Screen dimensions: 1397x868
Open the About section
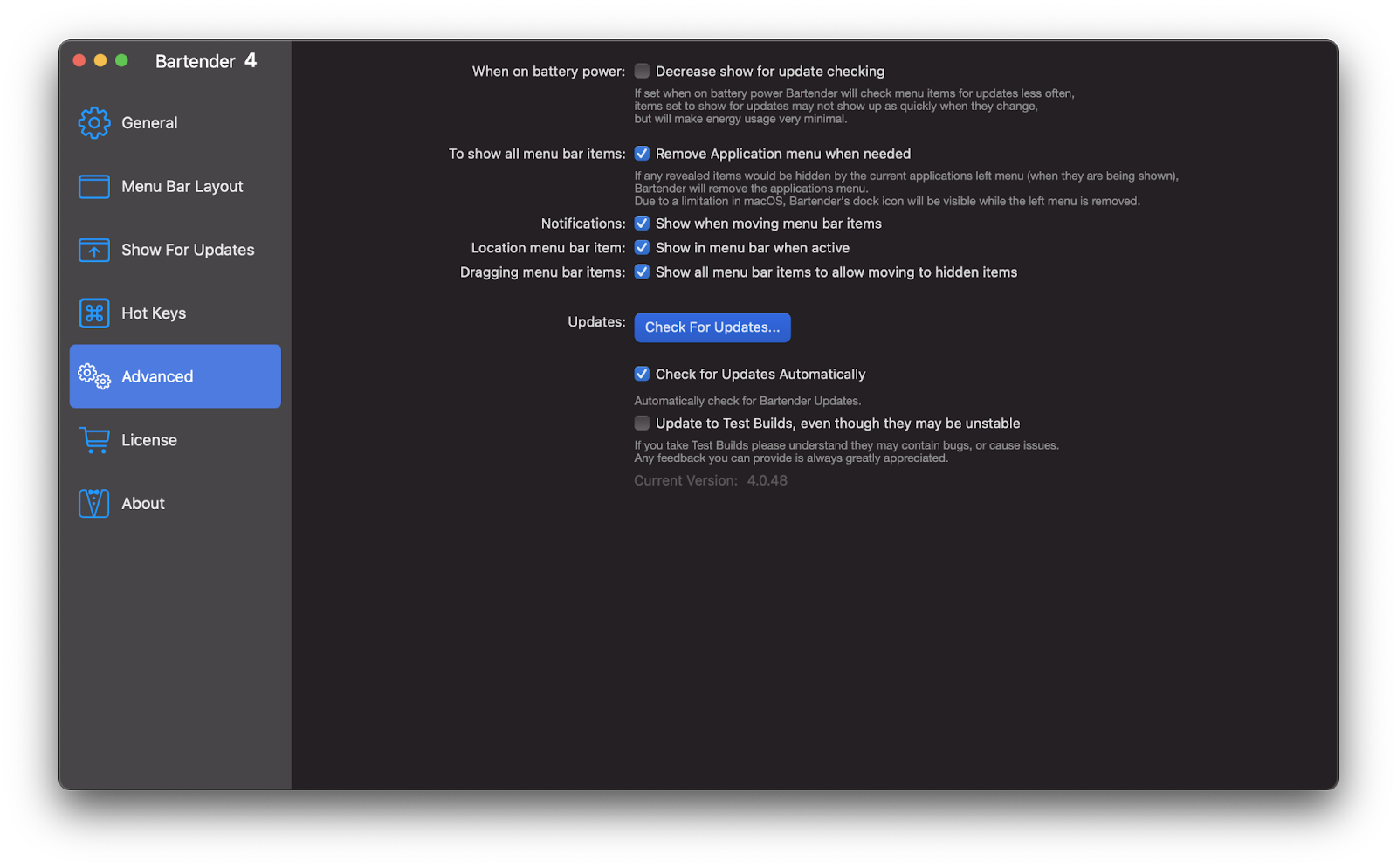coord(175,503)
